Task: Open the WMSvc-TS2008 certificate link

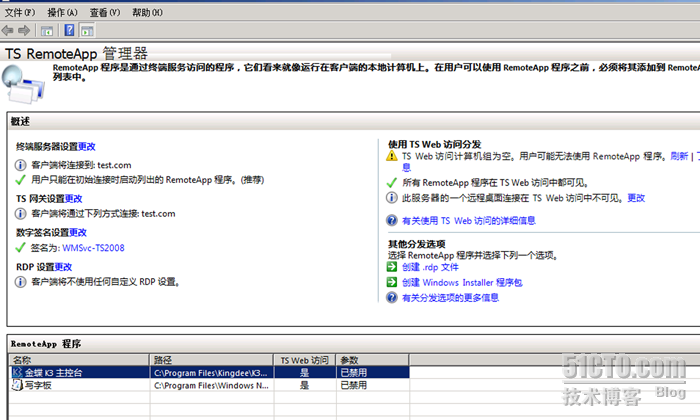Action: click(x=93, y=248)
